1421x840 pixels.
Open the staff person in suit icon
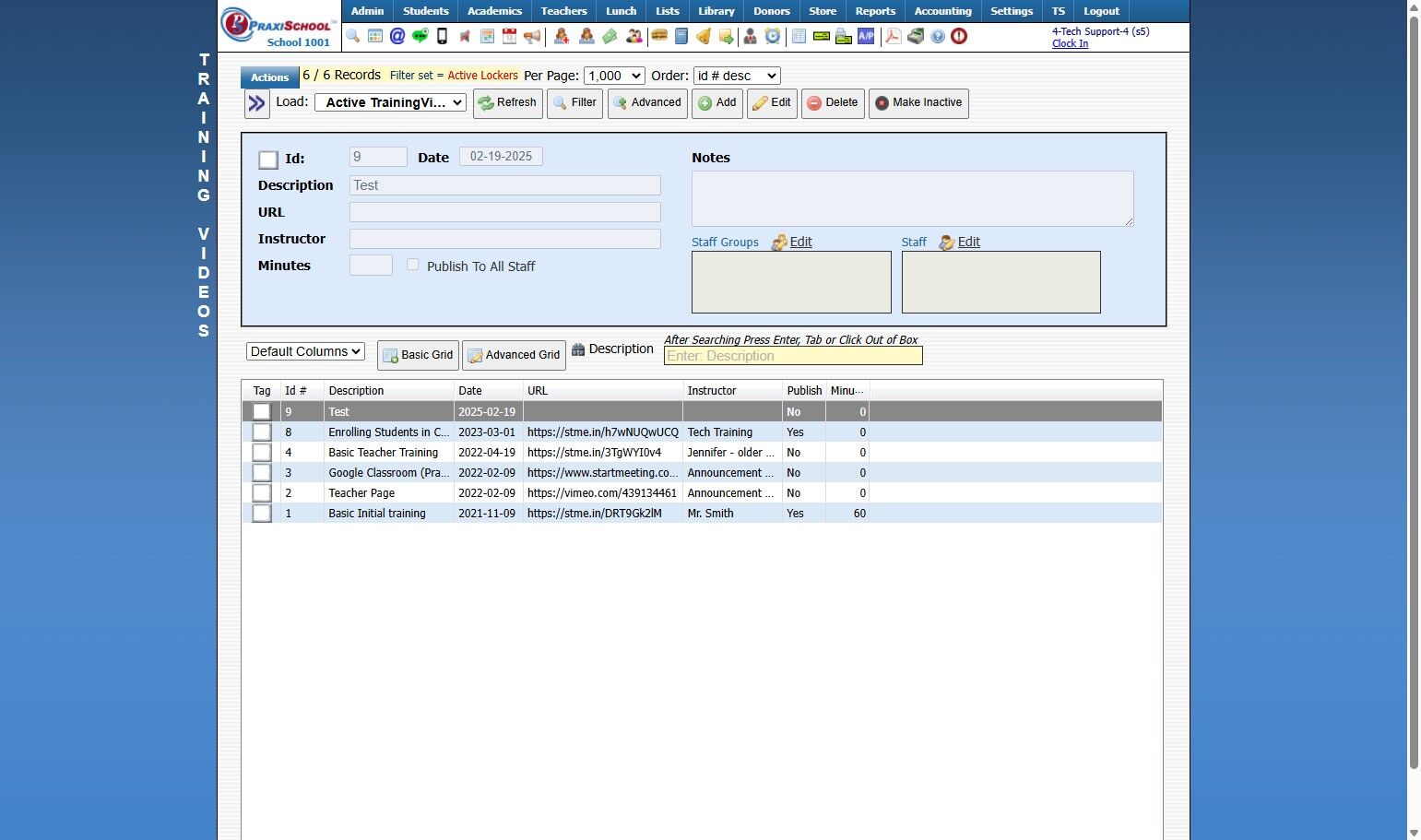click(x=750, y=36)
